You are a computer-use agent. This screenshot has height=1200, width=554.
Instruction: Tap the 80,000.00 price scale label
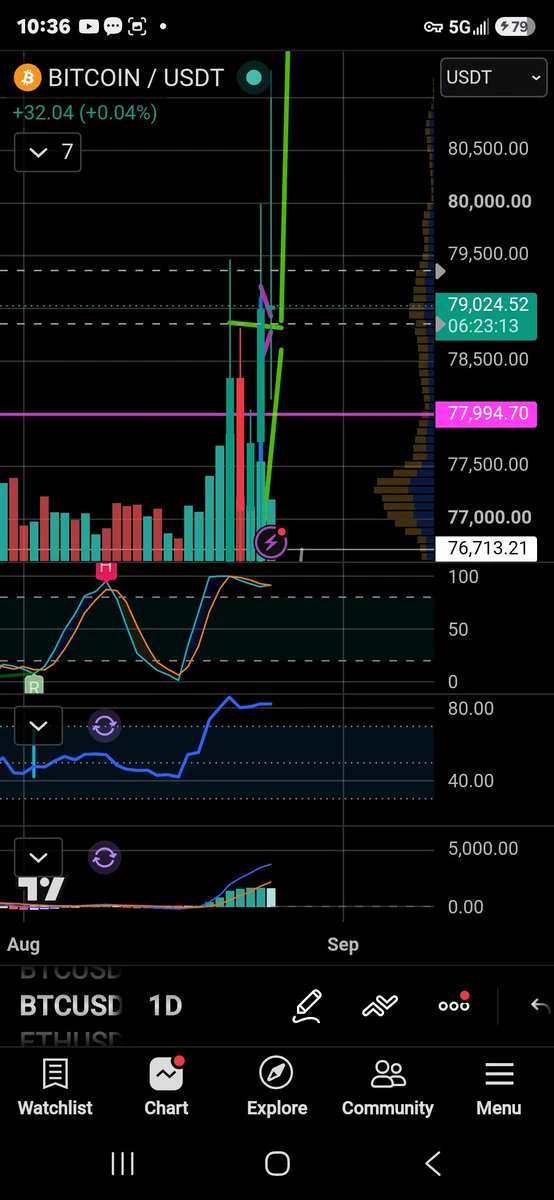pos(489,201)
